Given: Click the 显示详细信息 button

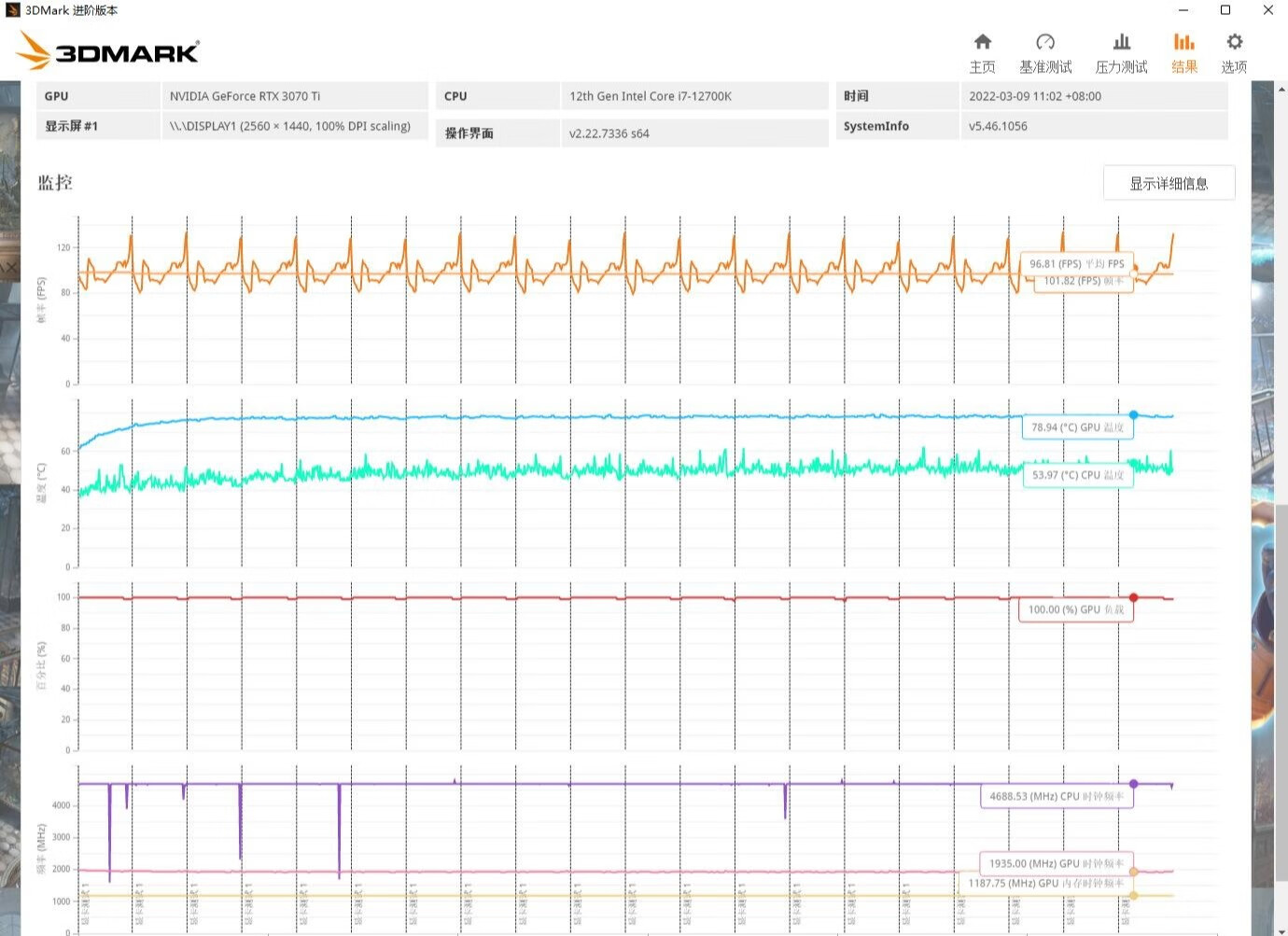Looking at the screenshot, I should 1169,183.
